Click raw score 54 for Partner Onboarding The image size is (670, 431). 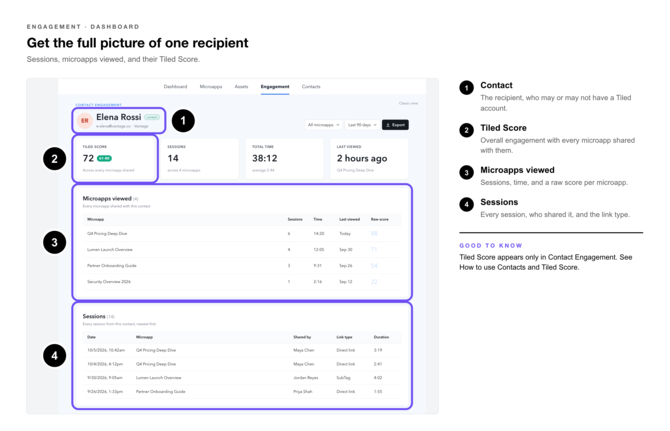(x=374, y=266)
